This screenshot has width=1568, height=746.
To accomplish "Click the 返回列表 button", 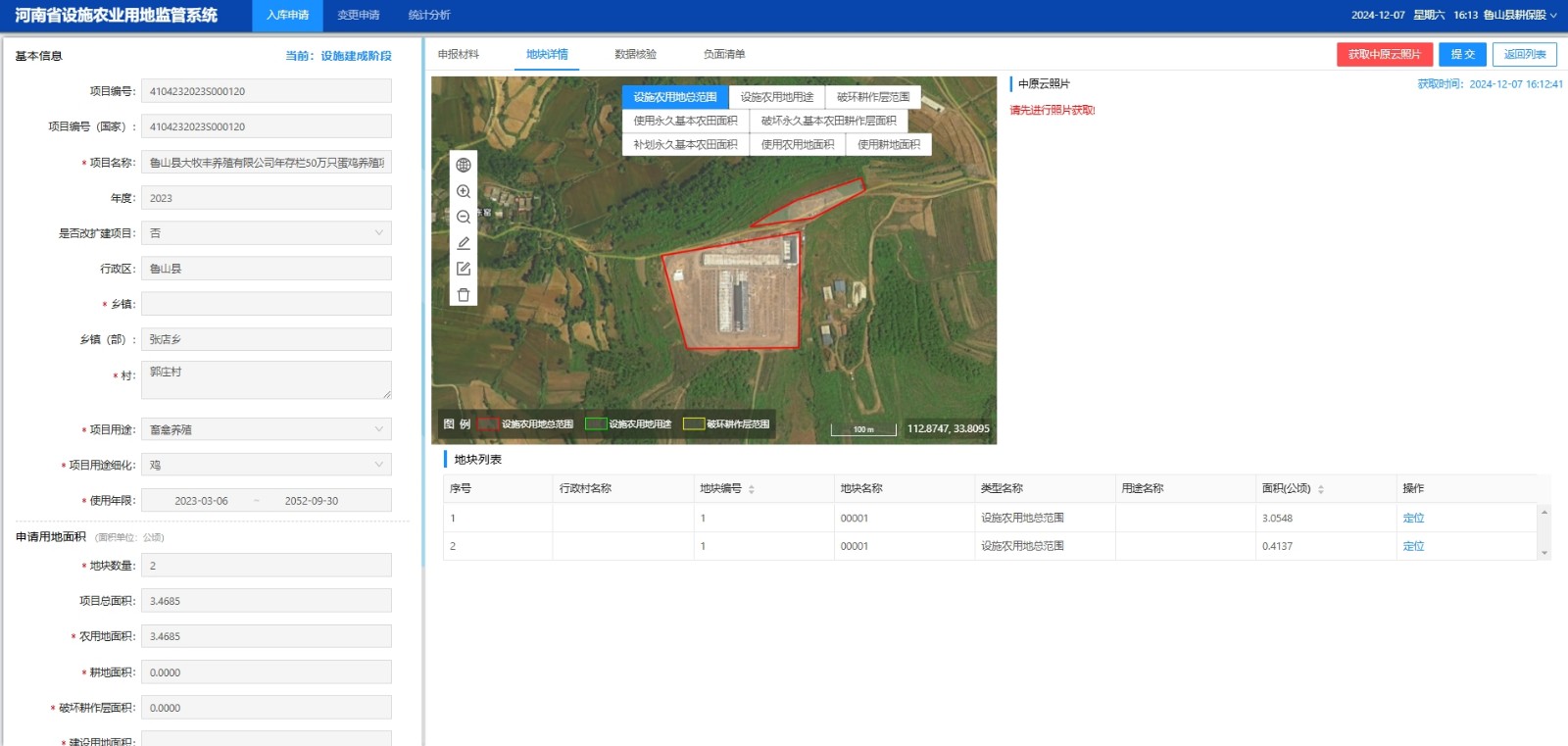I will (x=1525, y=55).
